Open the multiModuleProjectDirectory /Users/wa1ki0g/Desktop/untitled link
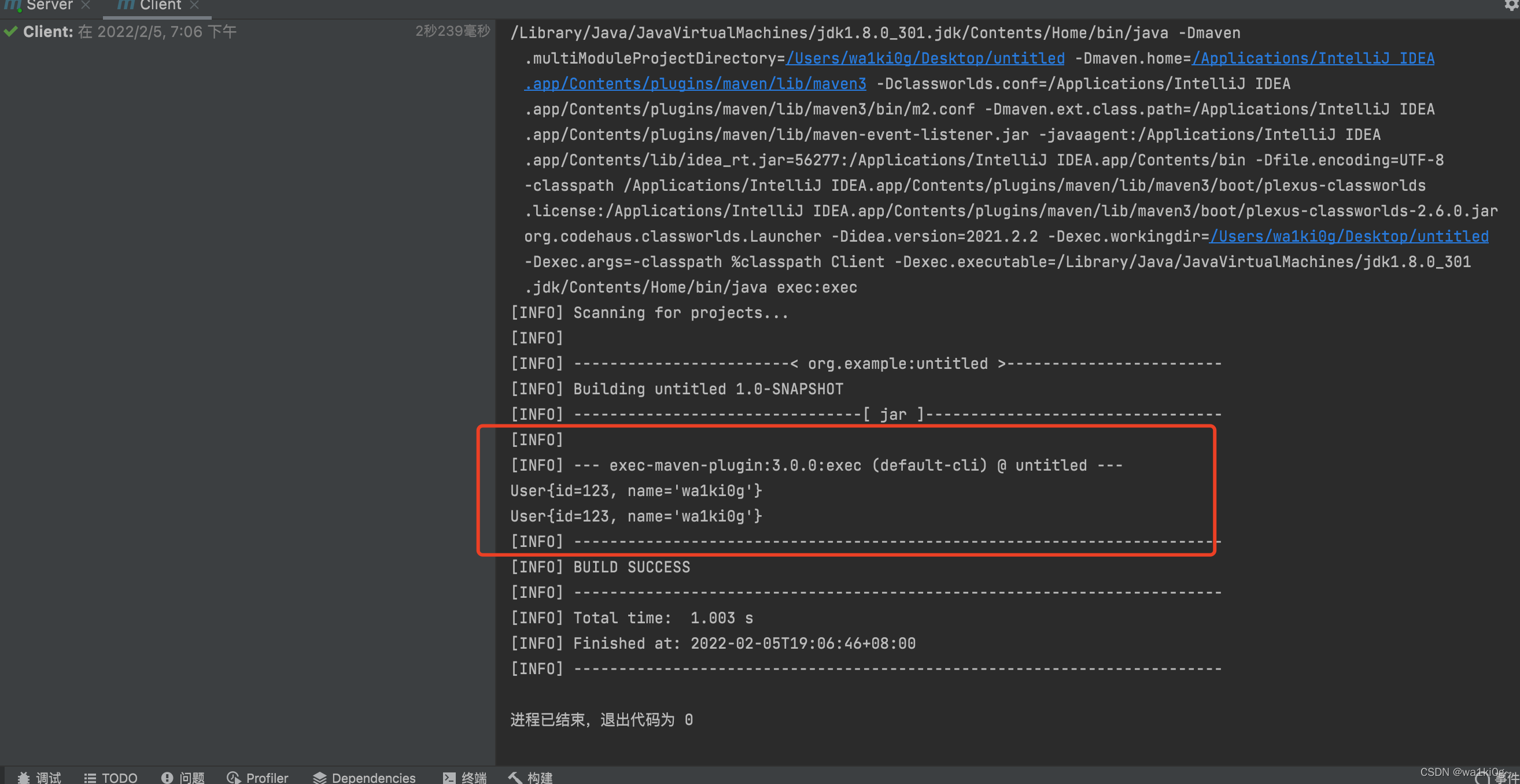The width and height of the screenshot is (1520, 784). tap(925, 58)
